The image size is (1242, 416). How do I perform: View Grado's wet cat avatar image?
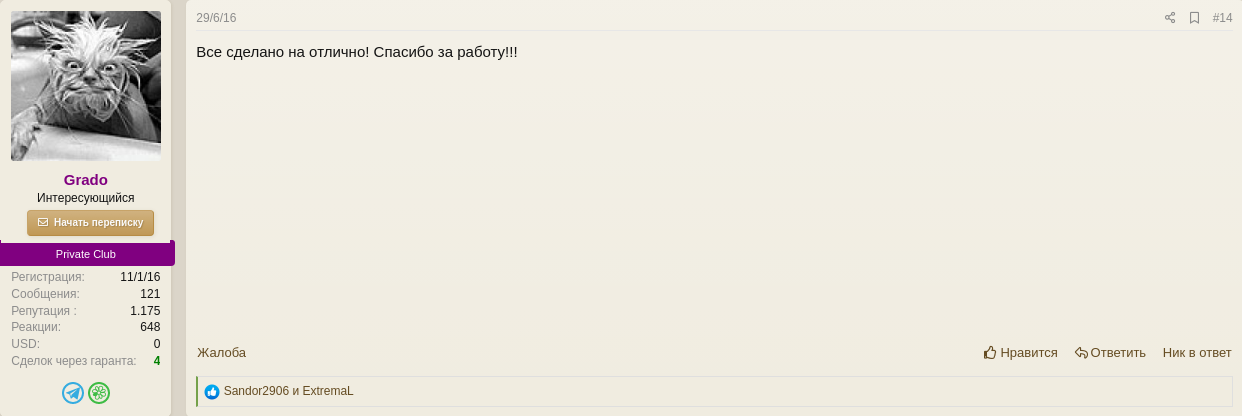(x=86, y=86)
